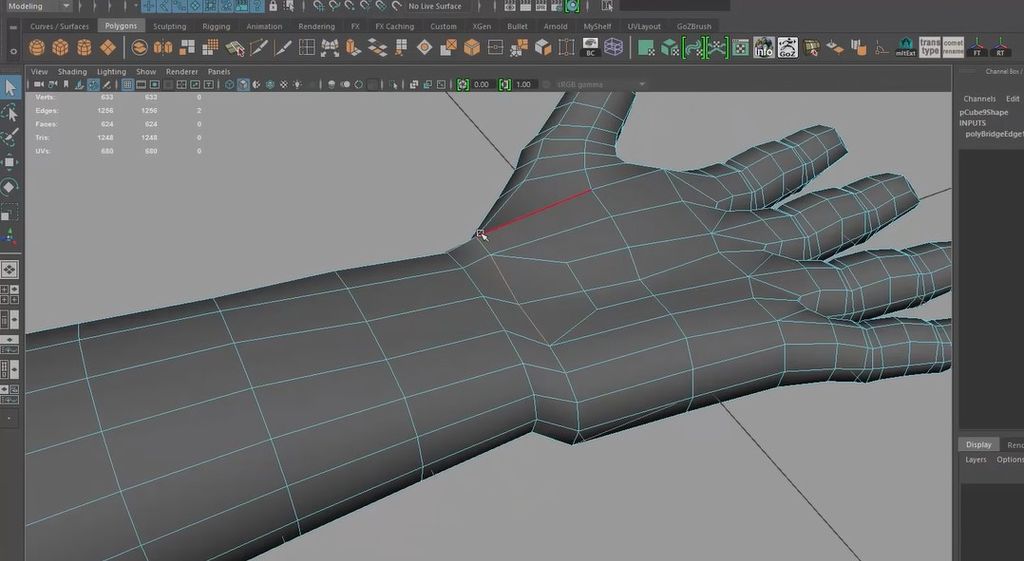This screenshot has width=1024, height=561.
Task: Pick the Paint Selection tool
Action: click(10, 138)
